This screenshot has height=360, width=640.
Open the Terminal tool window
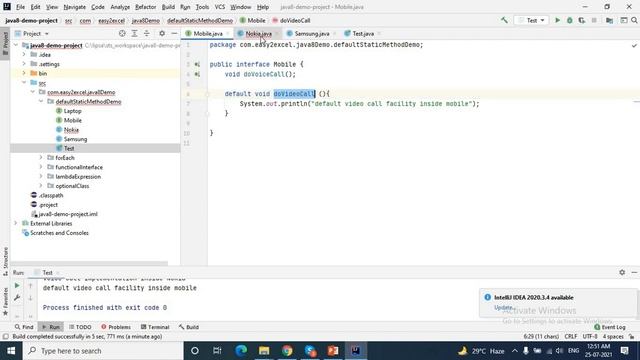[155, 327]
